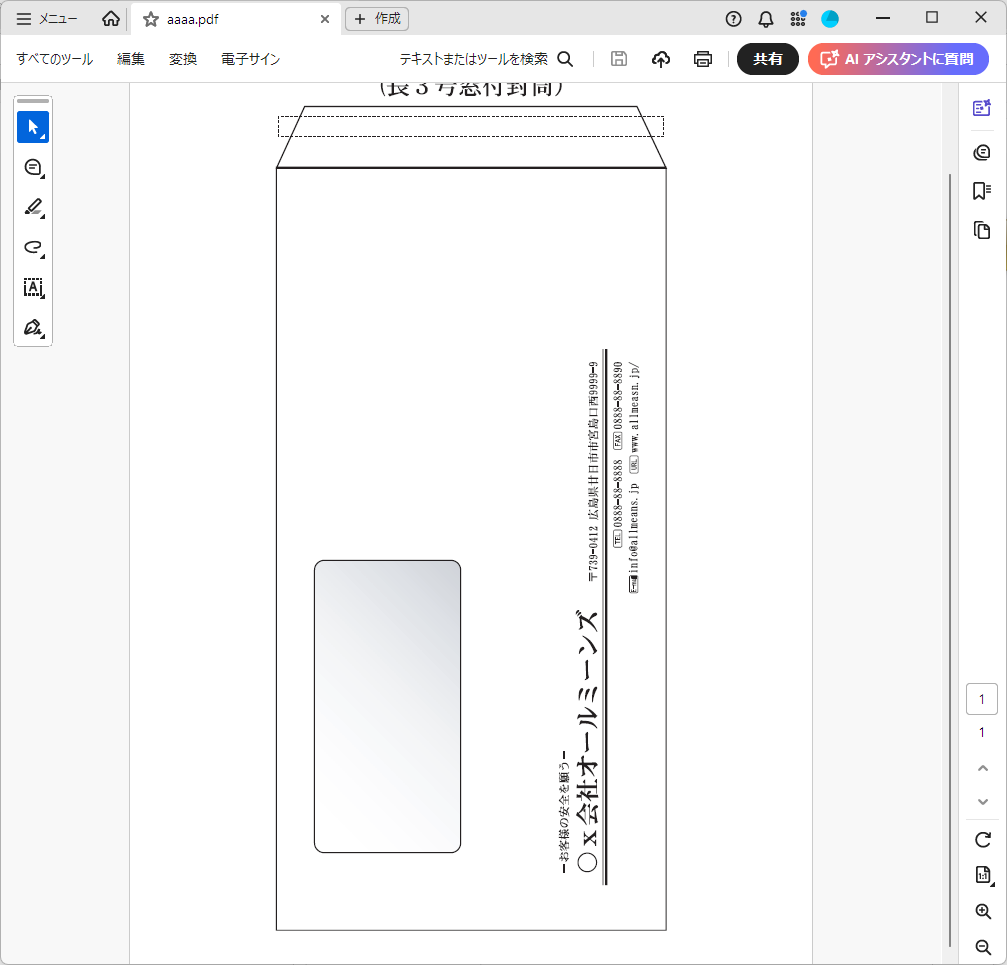Screen dimensions: 1007x965
Task: Select the Add text boxed-A tool
Action: point(33,288)
